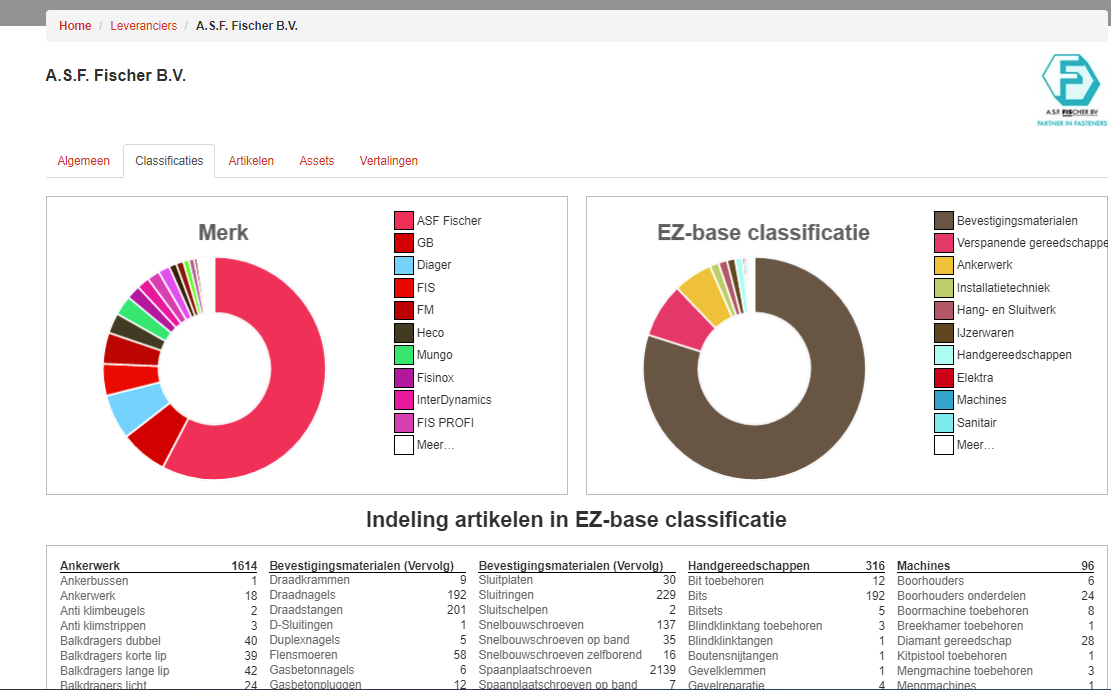Toggle the Diager legend color swatch
The width and height of the screenshot is (1111, 690).
click(404, 265)
